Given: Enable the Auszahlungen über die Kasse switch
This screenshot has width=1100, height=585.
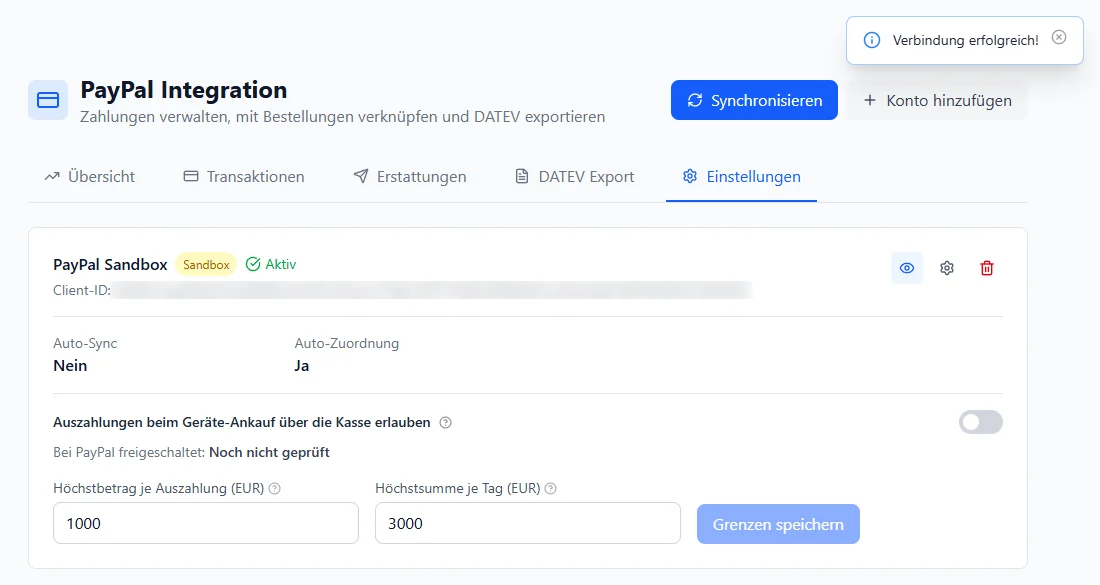Looking at the screenshot, I should click(981, 422).
